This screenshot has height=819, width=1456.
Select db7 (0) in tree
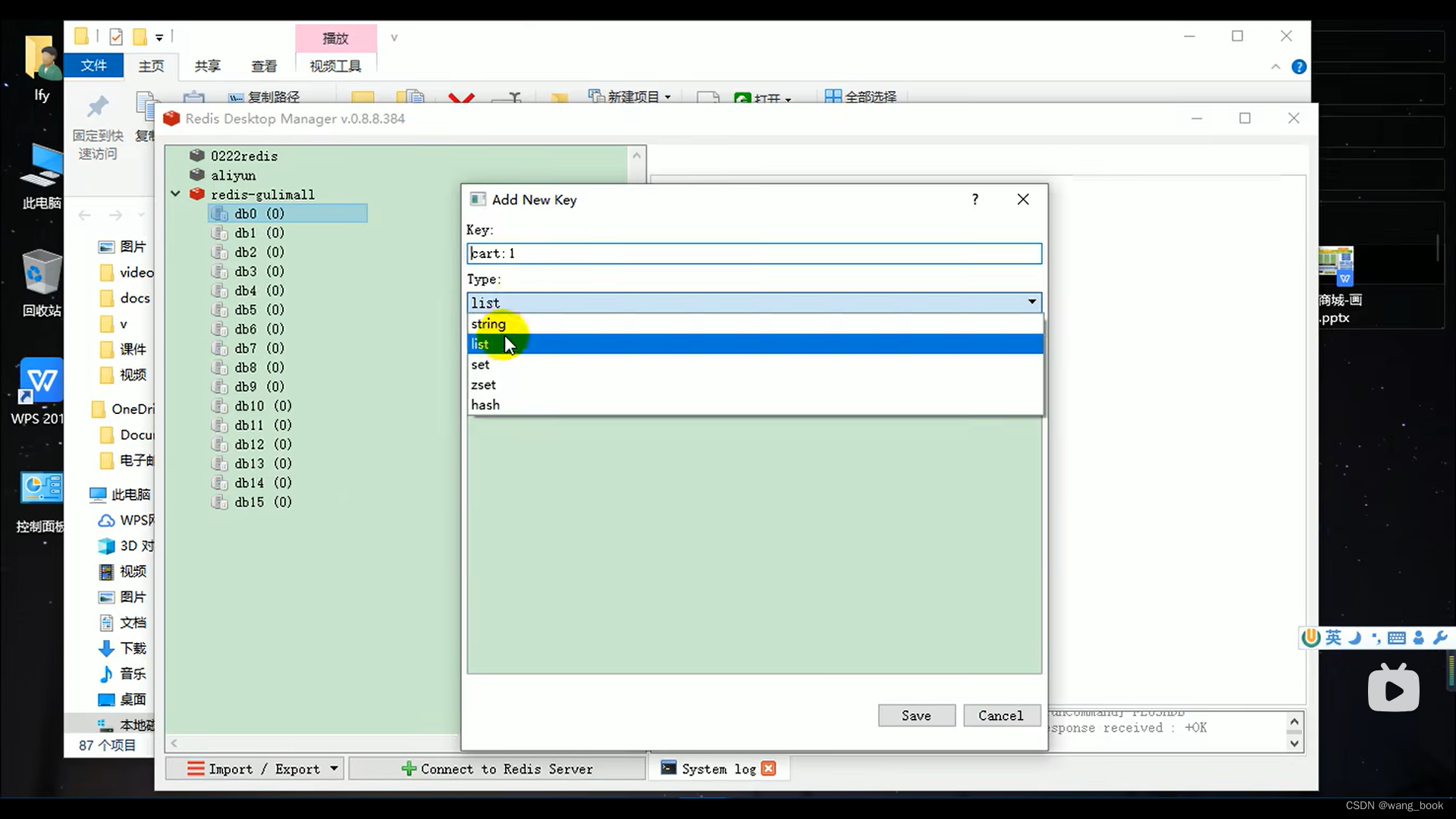[x=259, y=348]
